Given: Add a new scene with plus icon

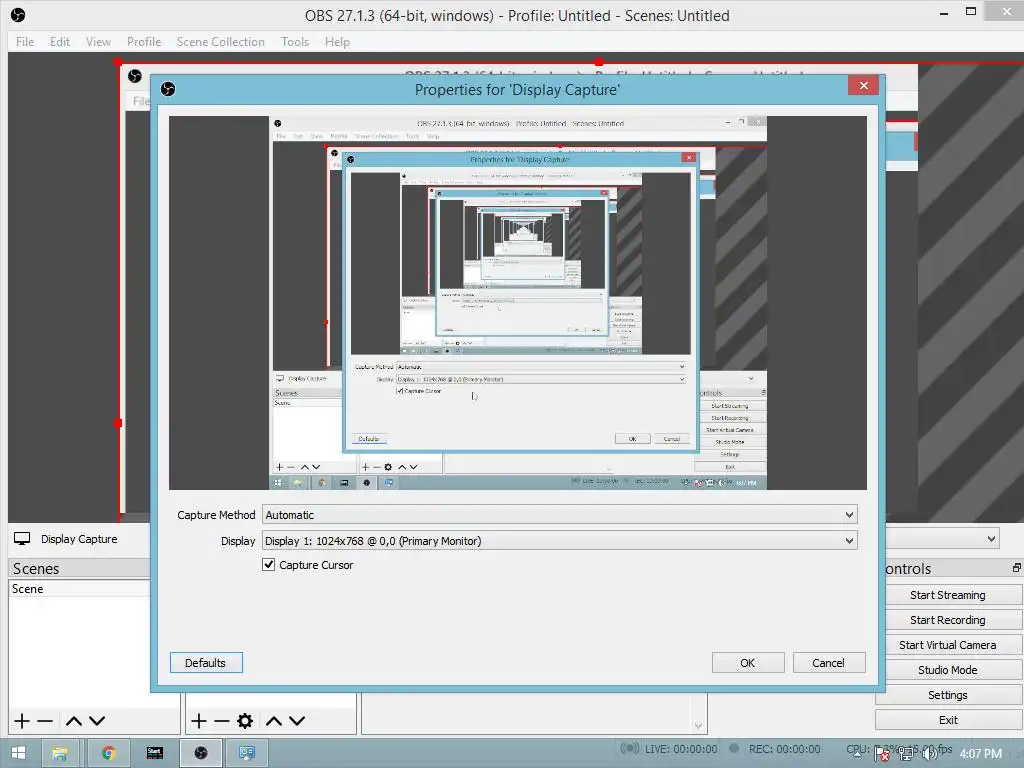Looking at the screenshot, I should 22,721.
